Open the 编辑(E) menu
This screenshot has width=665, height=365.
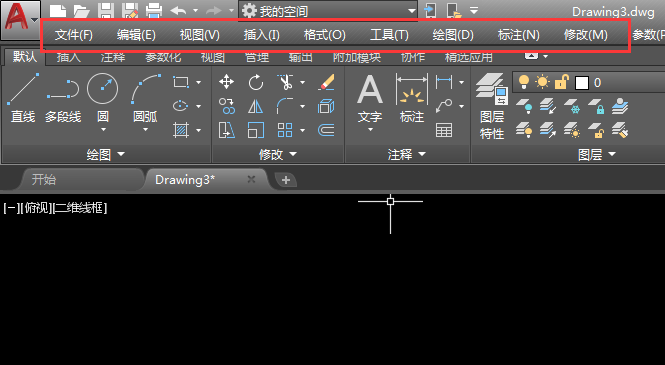point(136,35)
